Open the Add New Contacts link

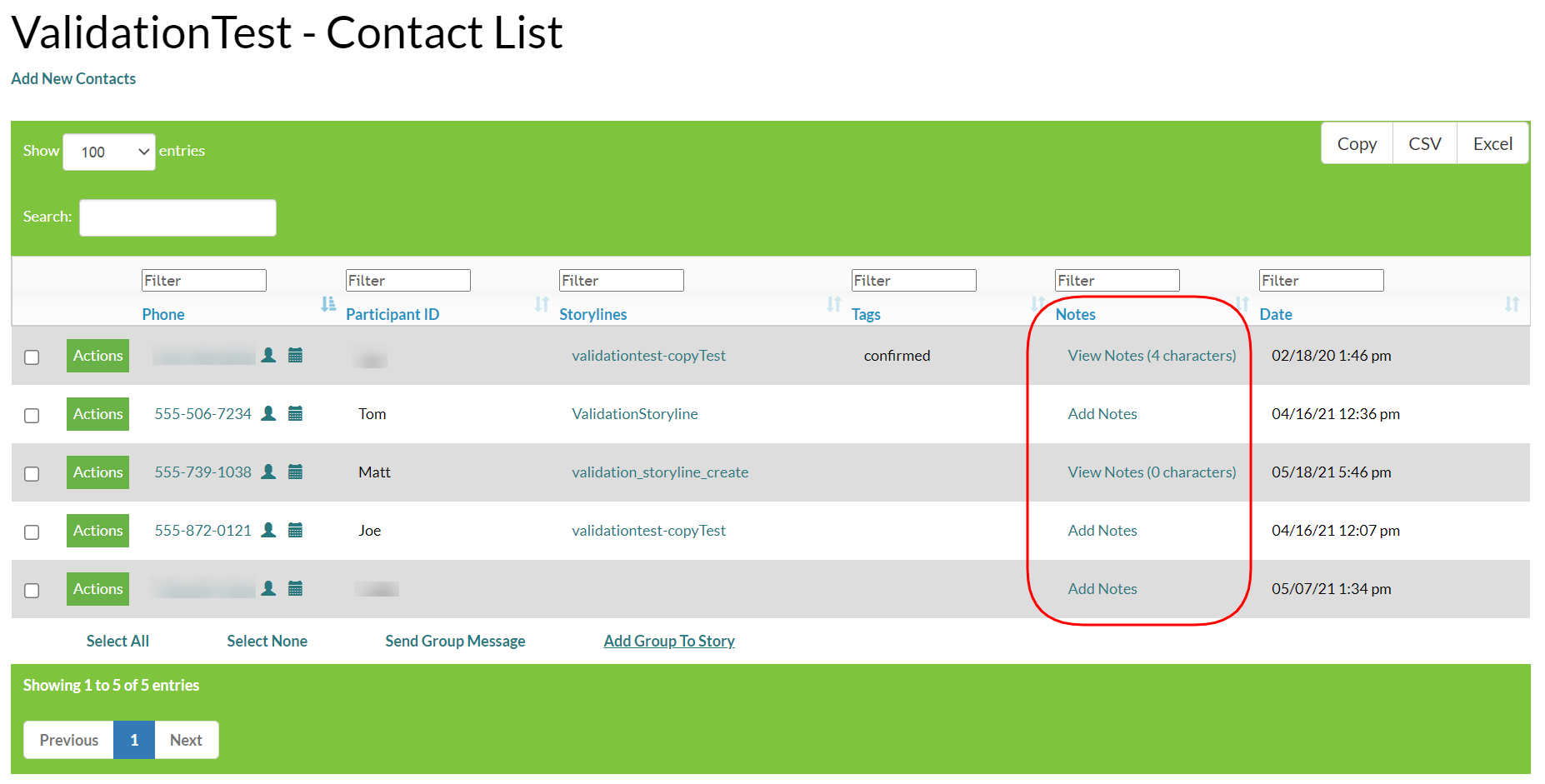(73, 78)
